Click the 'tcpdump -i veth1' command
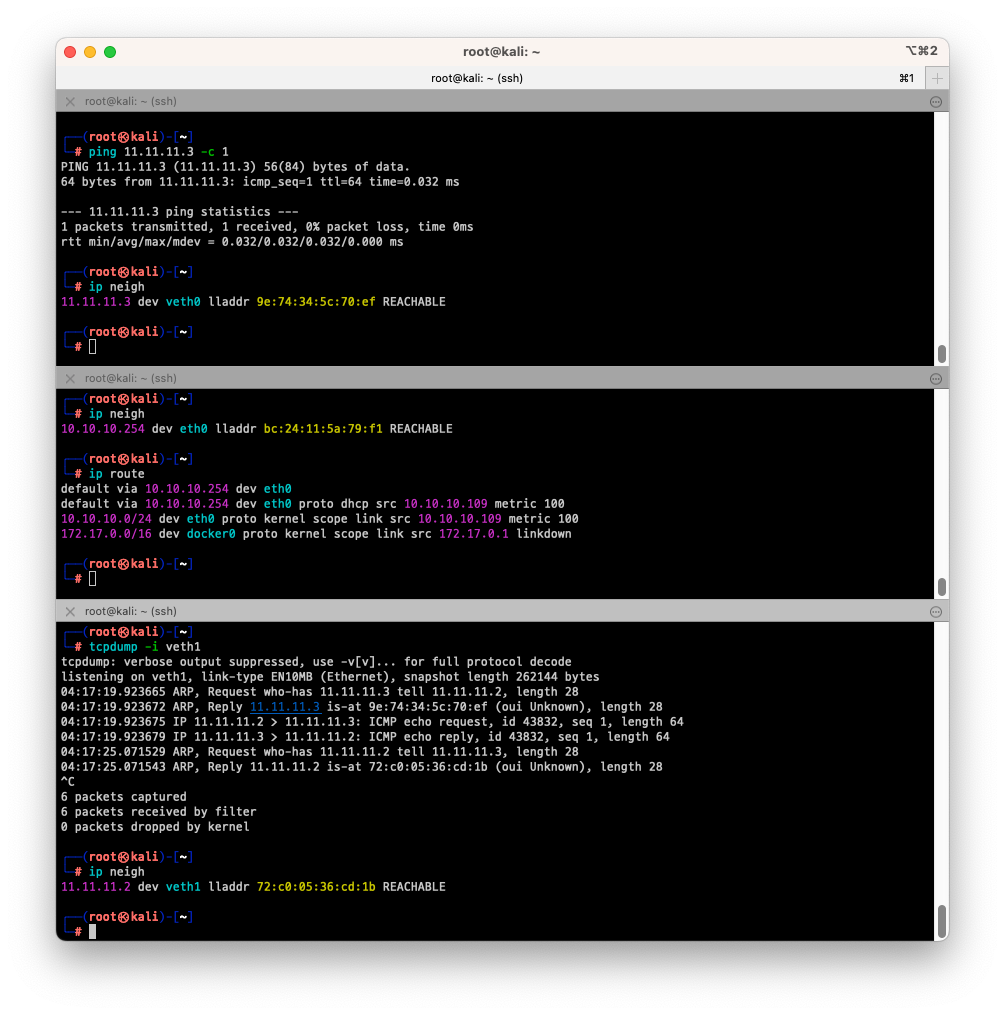Image resolution: width=1005 pixels, height=1015 pixels. coord(145,647)
